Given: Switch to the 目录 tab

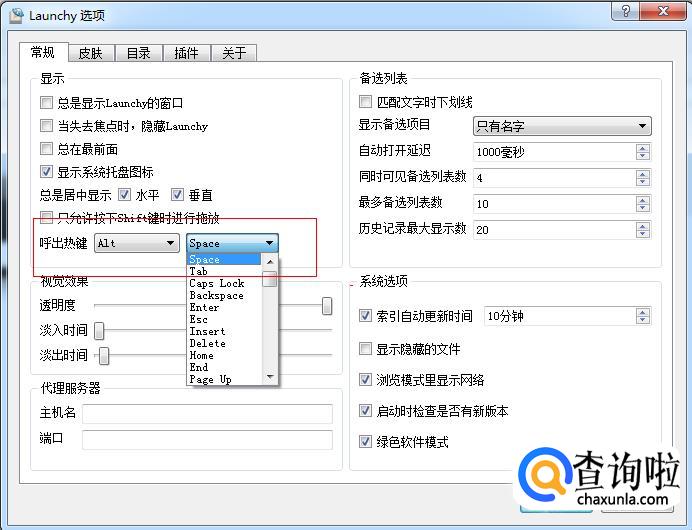Looking at the screenshot, I should (138, 53).
